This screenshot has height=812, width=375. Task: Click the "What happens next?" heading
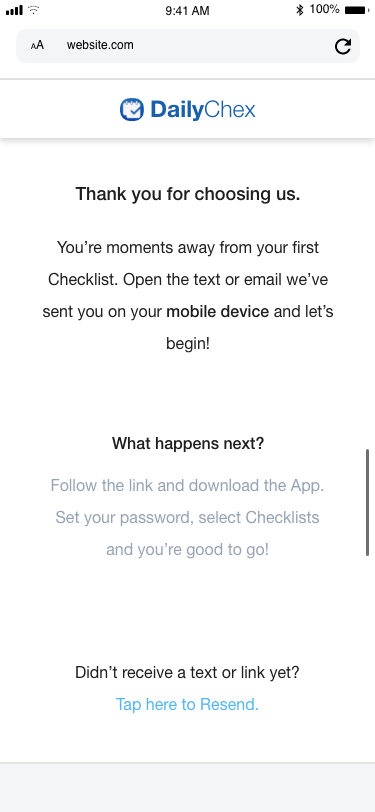(188, 443)
